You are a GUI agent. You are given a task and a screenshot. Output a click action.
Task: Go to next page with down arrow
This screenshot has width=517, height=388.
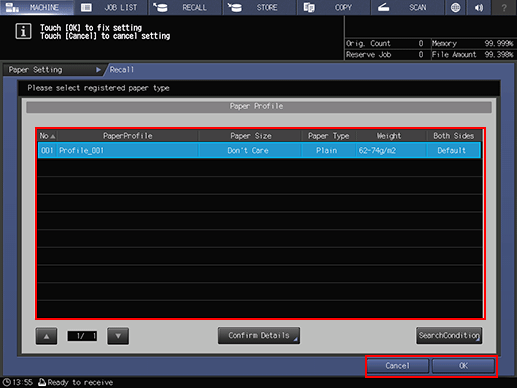pyautogui.click(x=118, y=336)
